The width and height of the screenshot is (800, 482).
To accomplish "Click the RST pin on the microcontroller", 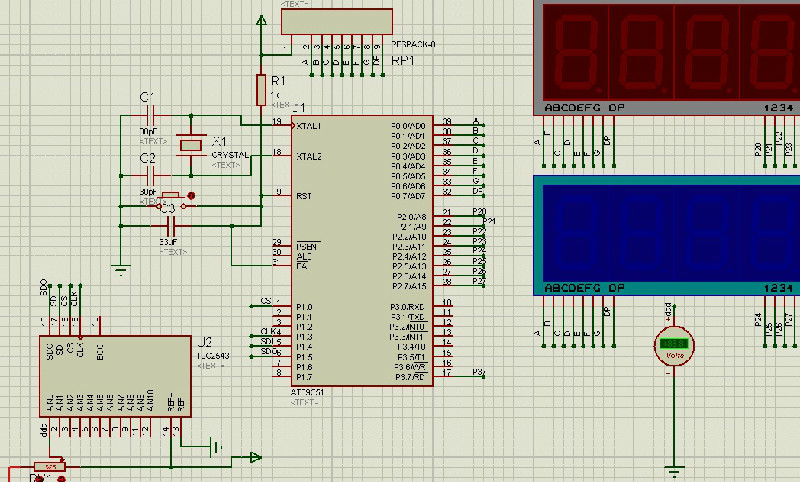I will (302, 196).
